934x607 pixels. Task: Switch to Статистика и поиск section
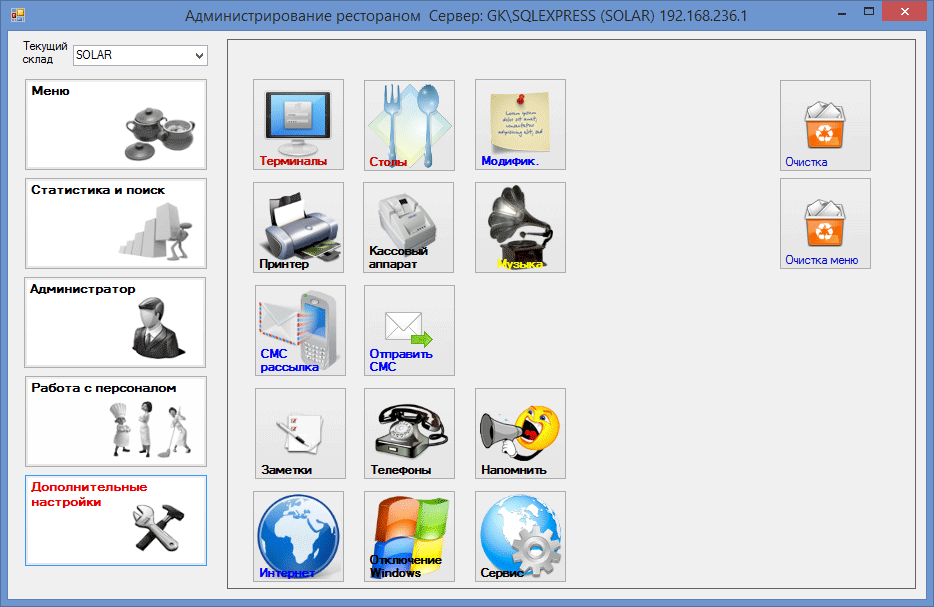coord(116,224)
